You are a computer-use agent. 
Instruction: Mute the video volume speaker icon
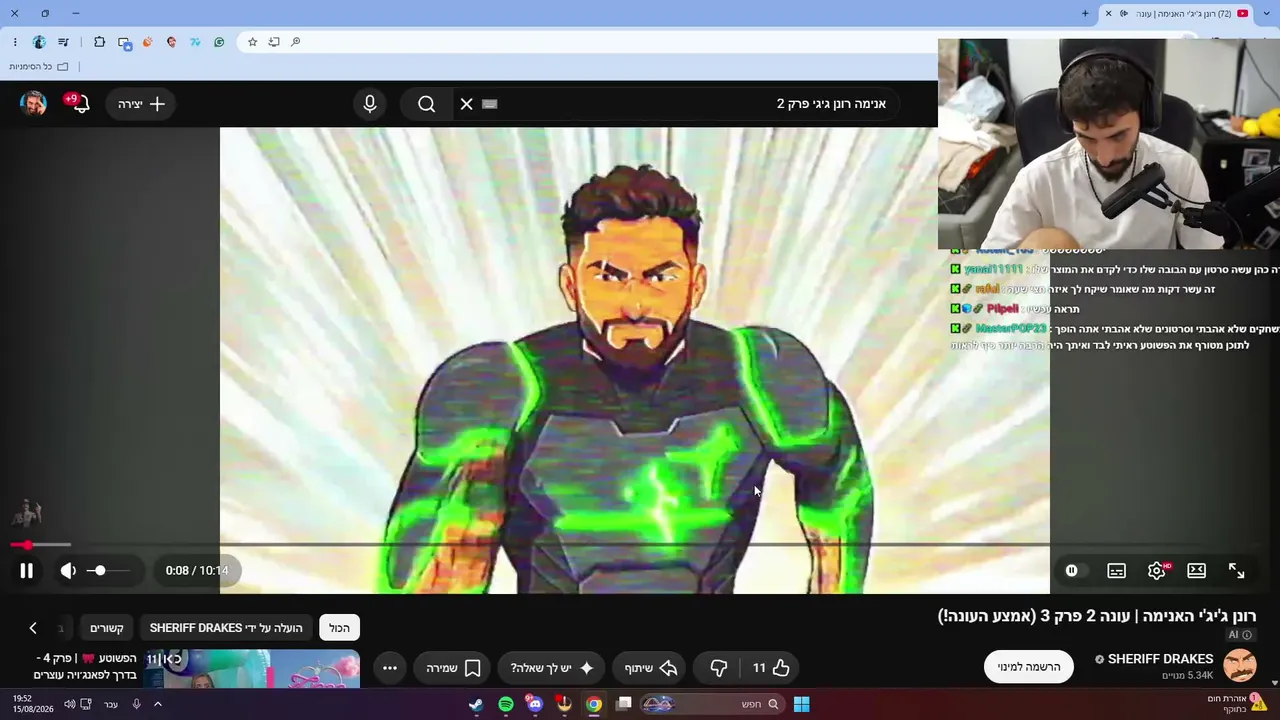[x=68, y=571]
